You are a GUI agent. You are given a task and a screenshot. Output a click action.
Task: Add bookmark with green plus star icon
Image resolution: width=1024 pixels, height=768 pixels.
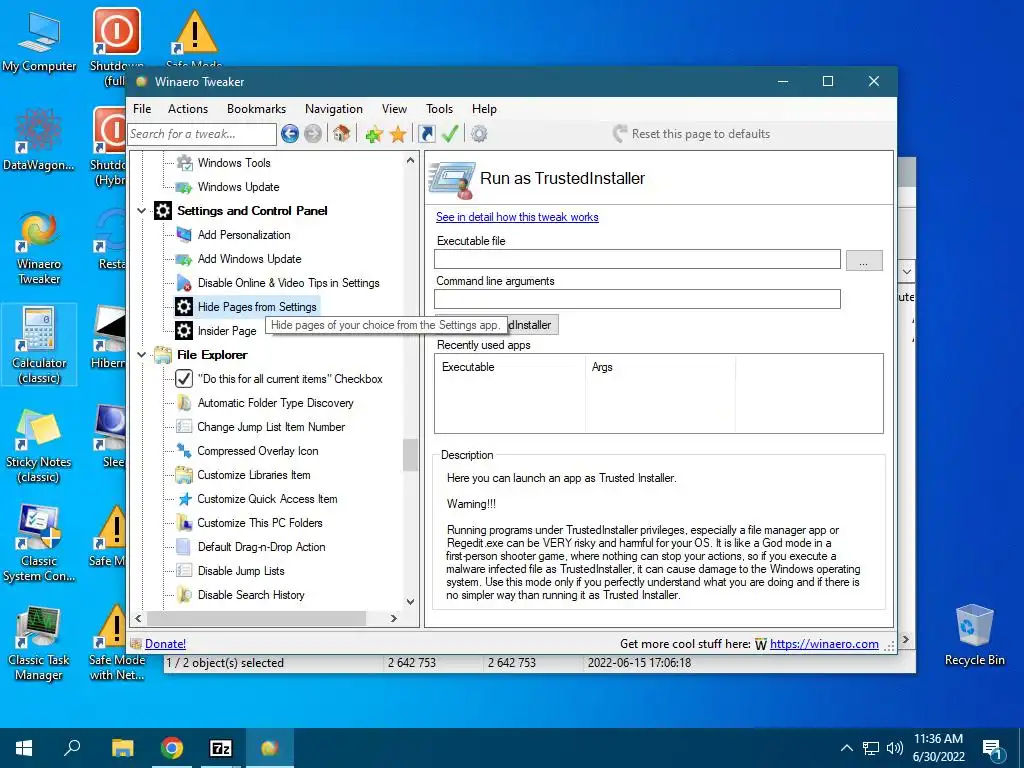pos(374,135)
